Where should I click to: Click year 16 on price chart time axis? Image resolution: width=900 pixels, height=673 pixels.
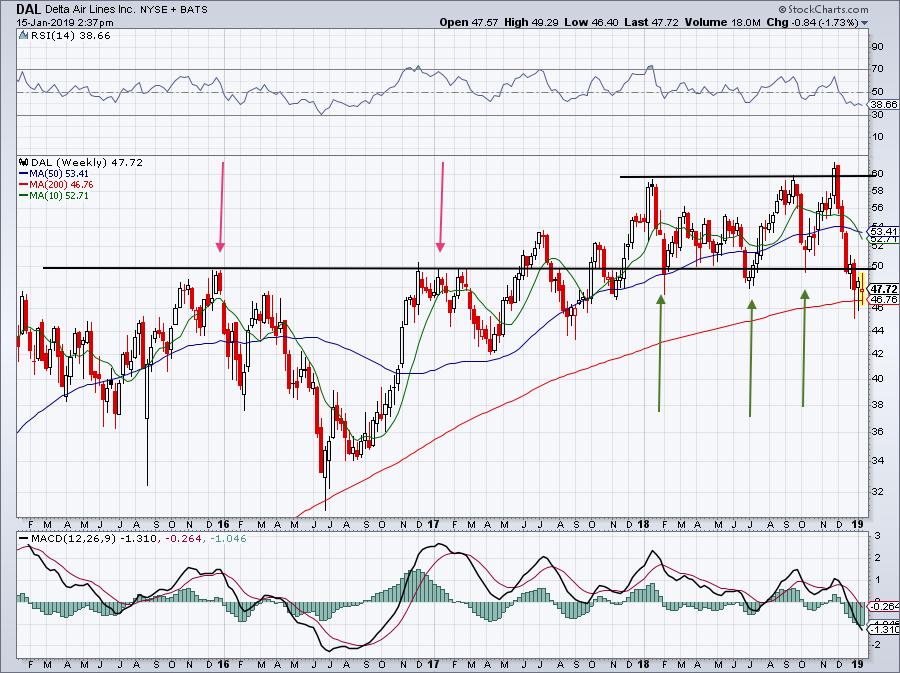point(223,524)
